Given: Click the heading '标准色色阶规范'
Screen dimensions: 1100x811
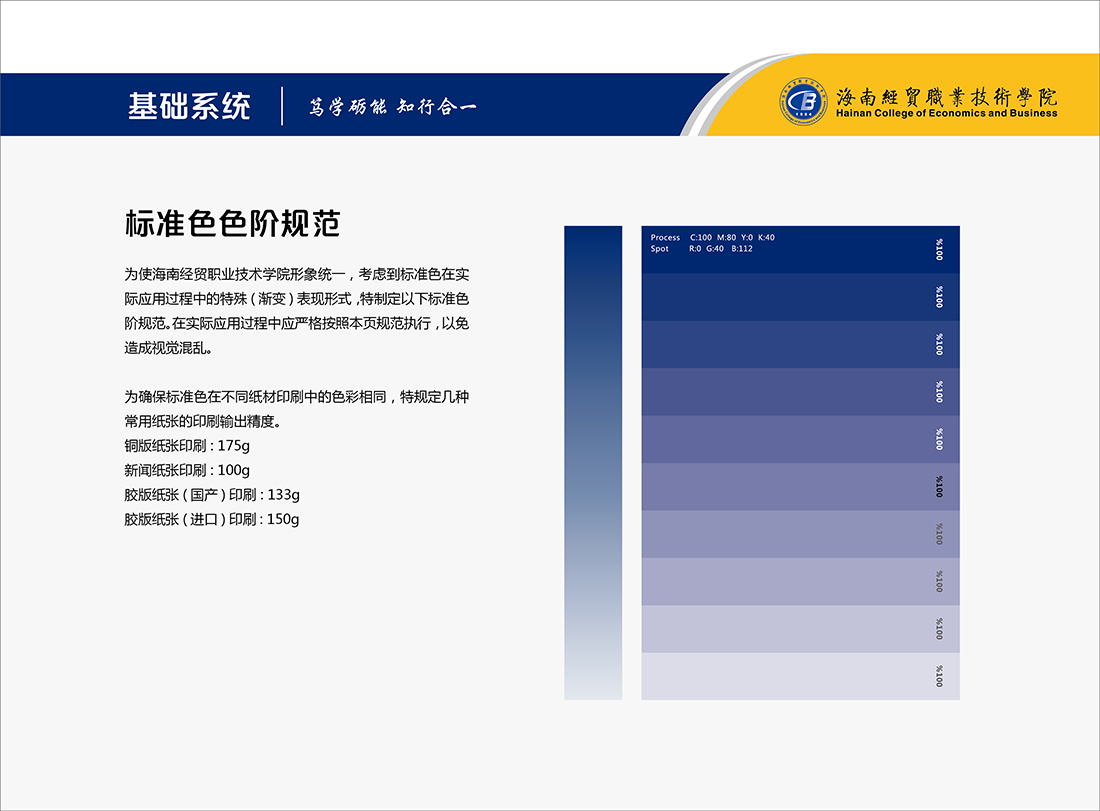Looking at the screenshot, I should click(233, 223).
